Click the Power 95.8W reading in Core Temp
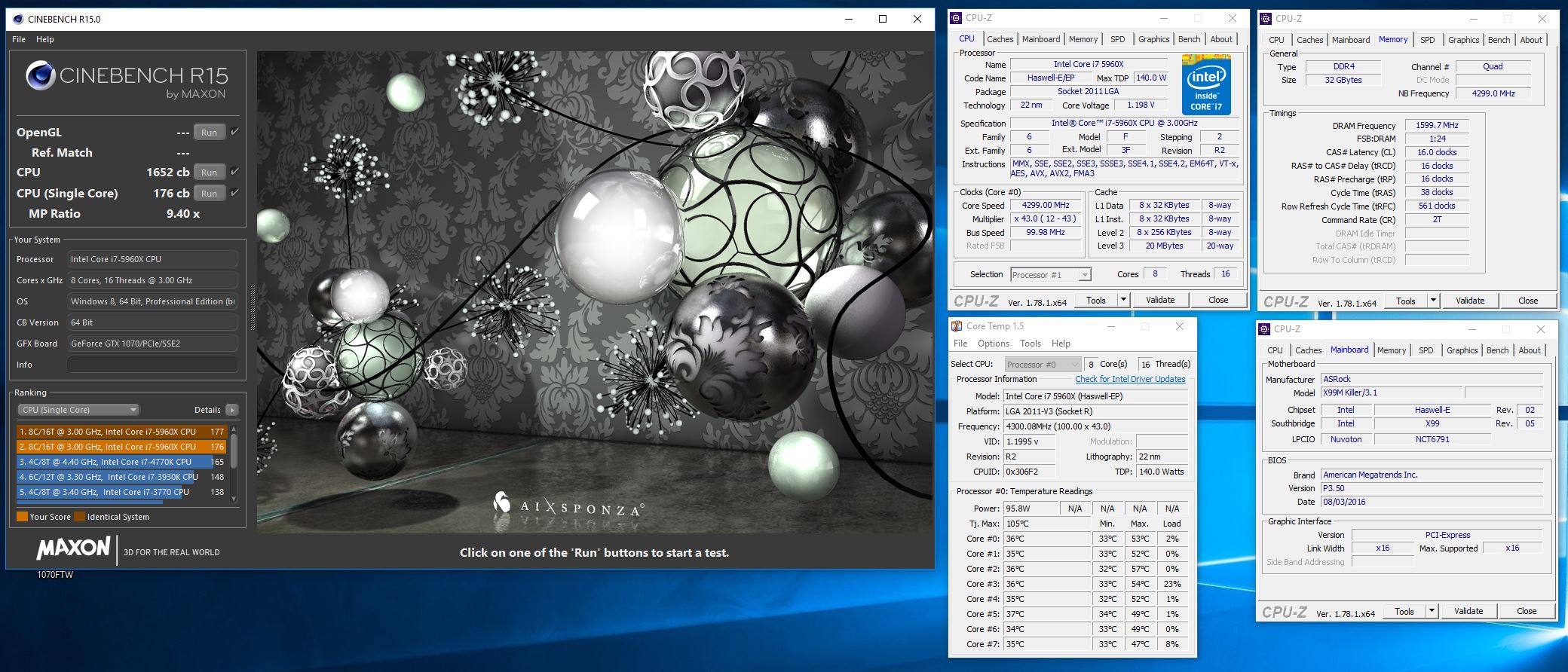The height and width of the screenshot is (672, 1568). 1030,509
